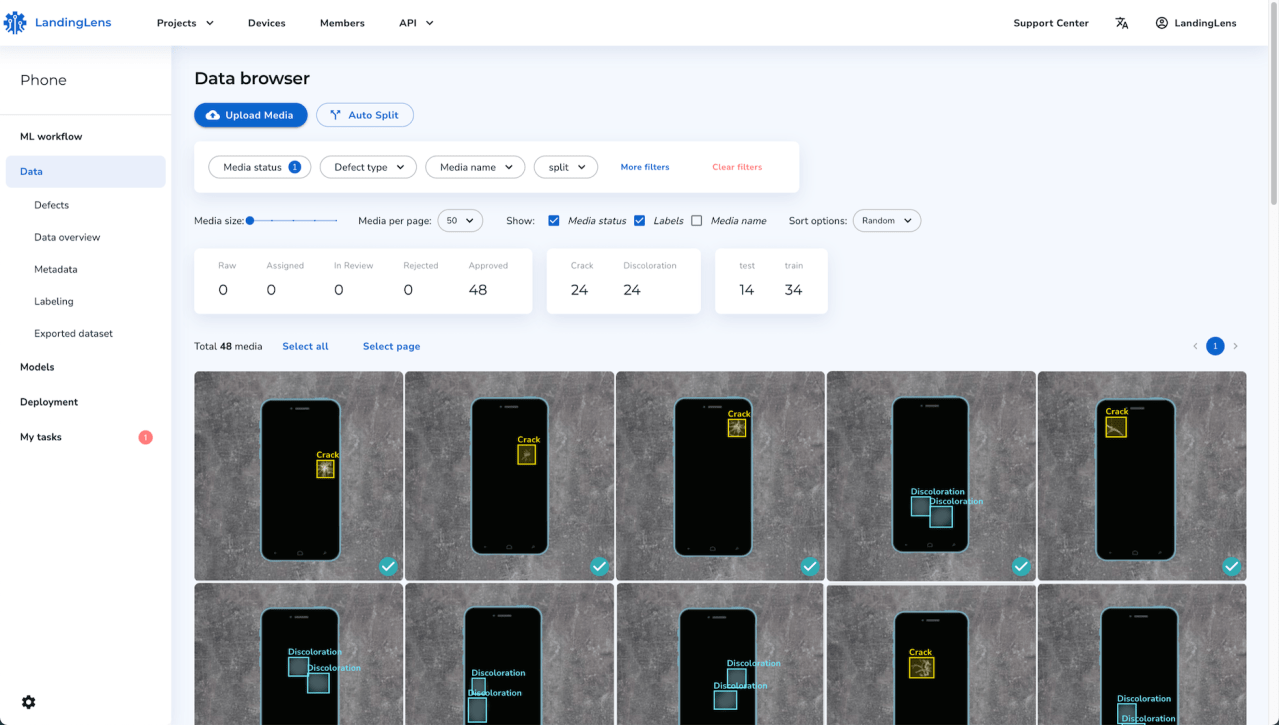Click approved checkmark on first phone image

coord(388,566)
